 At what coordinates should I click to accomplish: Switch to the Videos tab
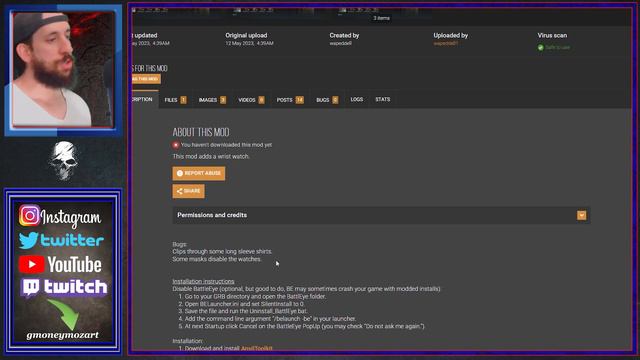pos(251,100)
